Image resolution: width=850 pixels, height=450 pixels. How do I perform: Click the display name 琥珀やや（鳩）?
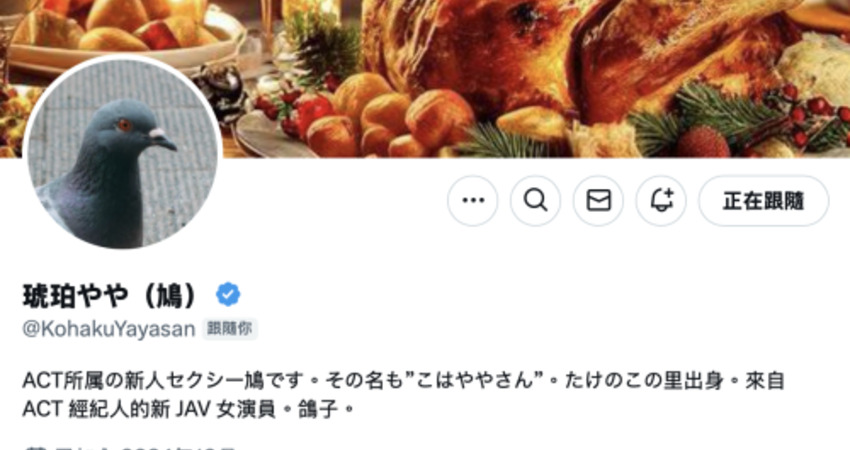(111, 295)
